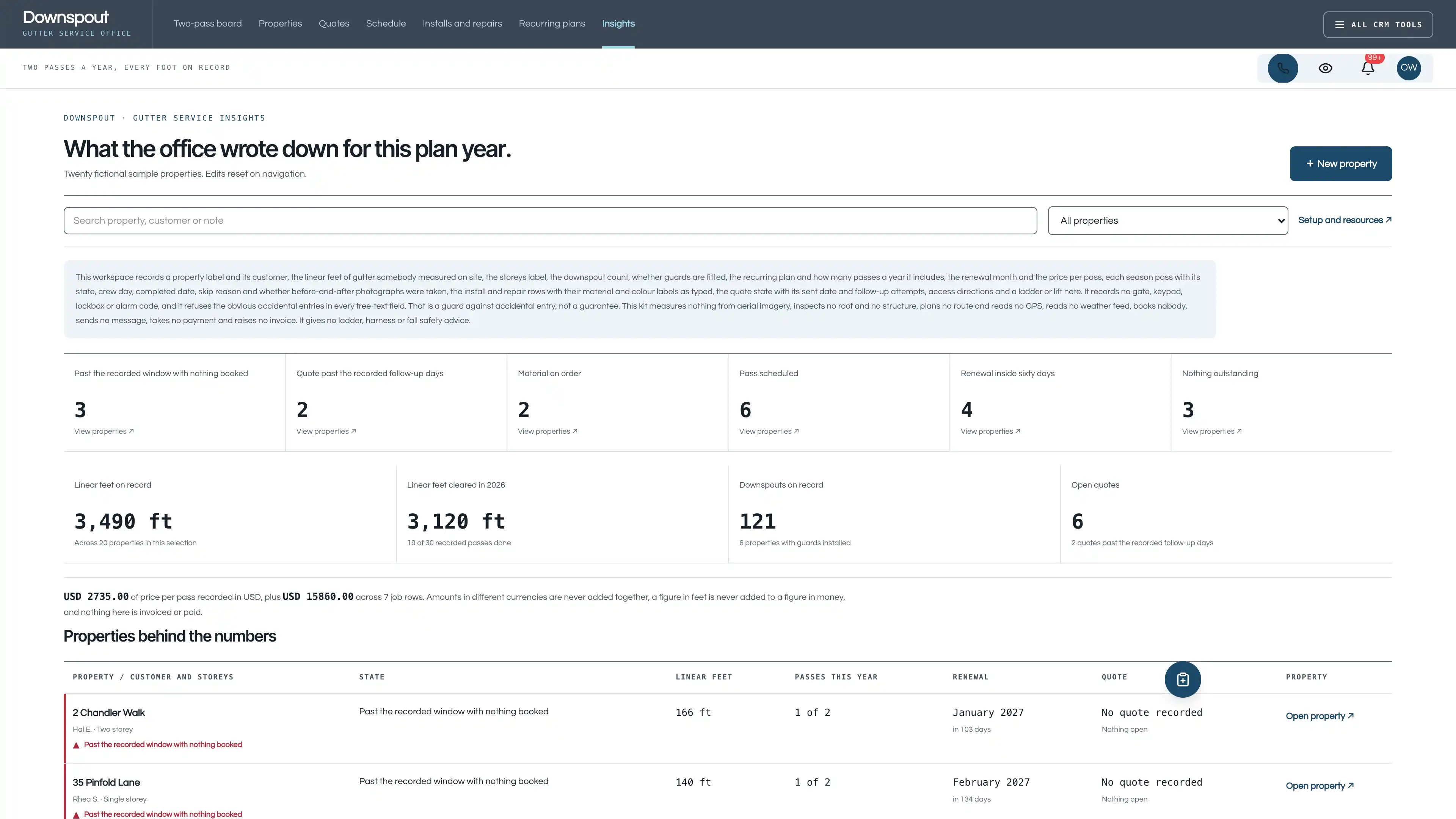Click the USD 2735.00 price per pass amount
This screenshot has height=819, width=1456.
(96, 596)
